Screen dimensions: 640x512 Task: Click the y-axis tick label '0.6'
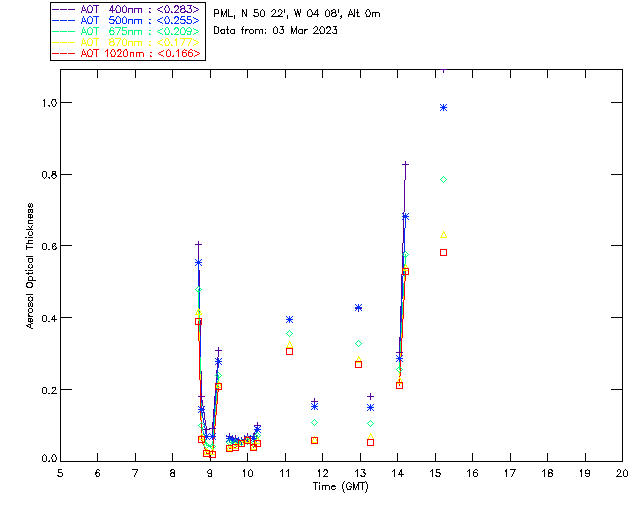point(49,246)
